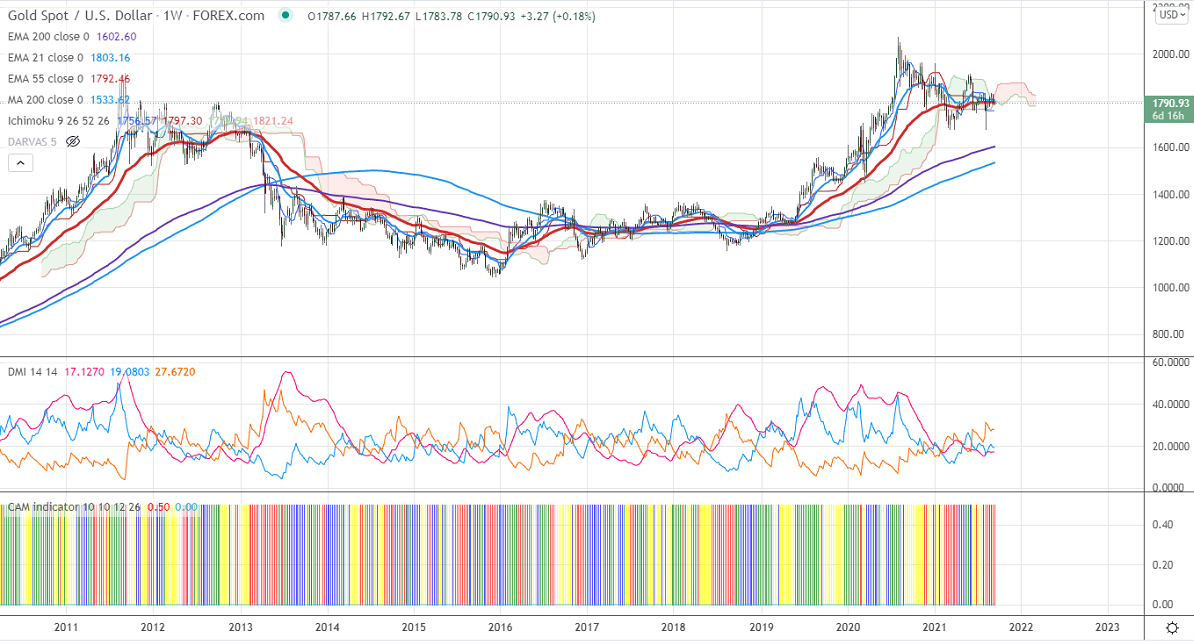Click the close value C1790.93 in header
This screenshot has height=644, width=1194.
coord(491,16)
